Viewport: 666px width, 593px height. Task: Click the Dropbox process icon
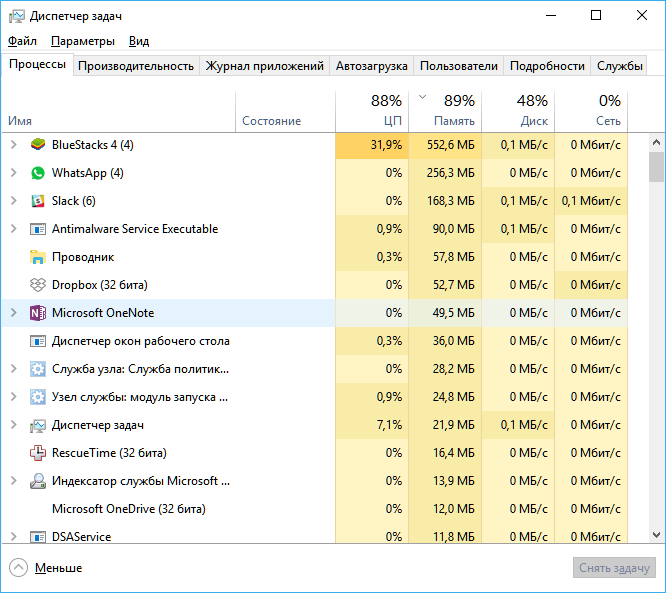click(38, 285)
